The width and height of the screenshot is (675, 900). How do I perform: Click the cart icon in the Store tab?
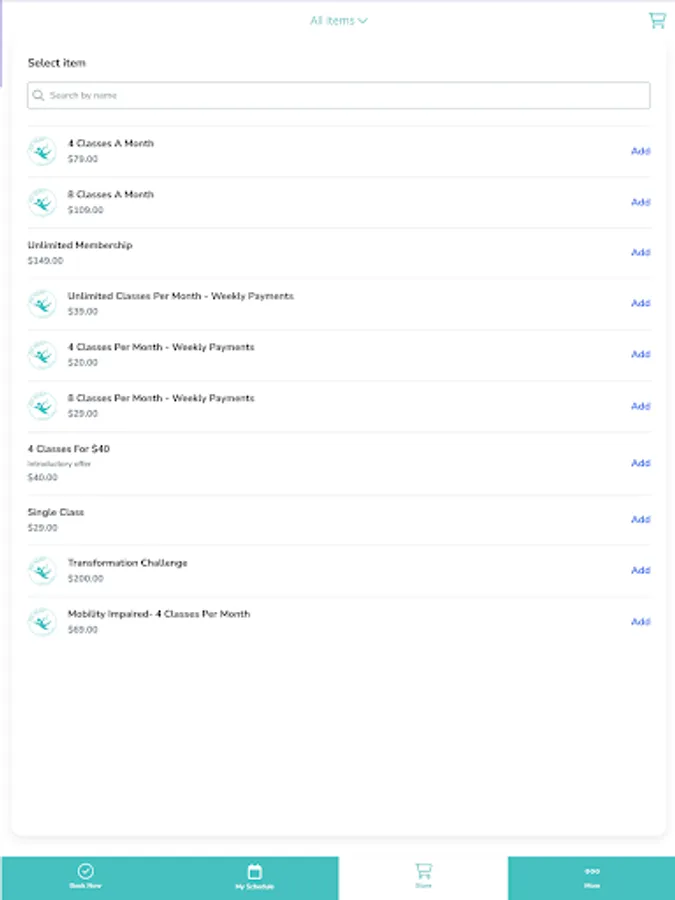click(422, 869)
